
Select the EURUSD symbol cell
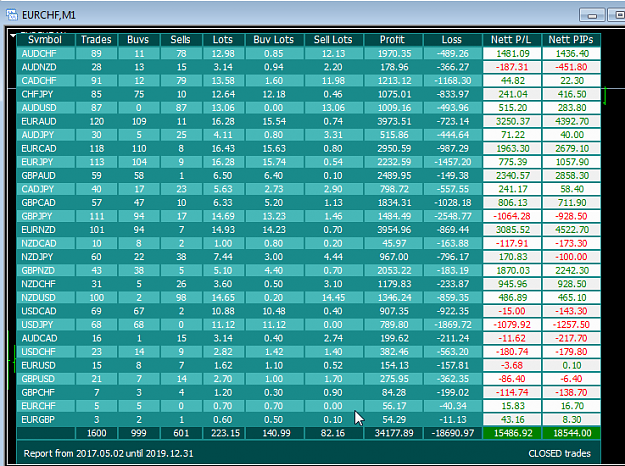point(45,365)
